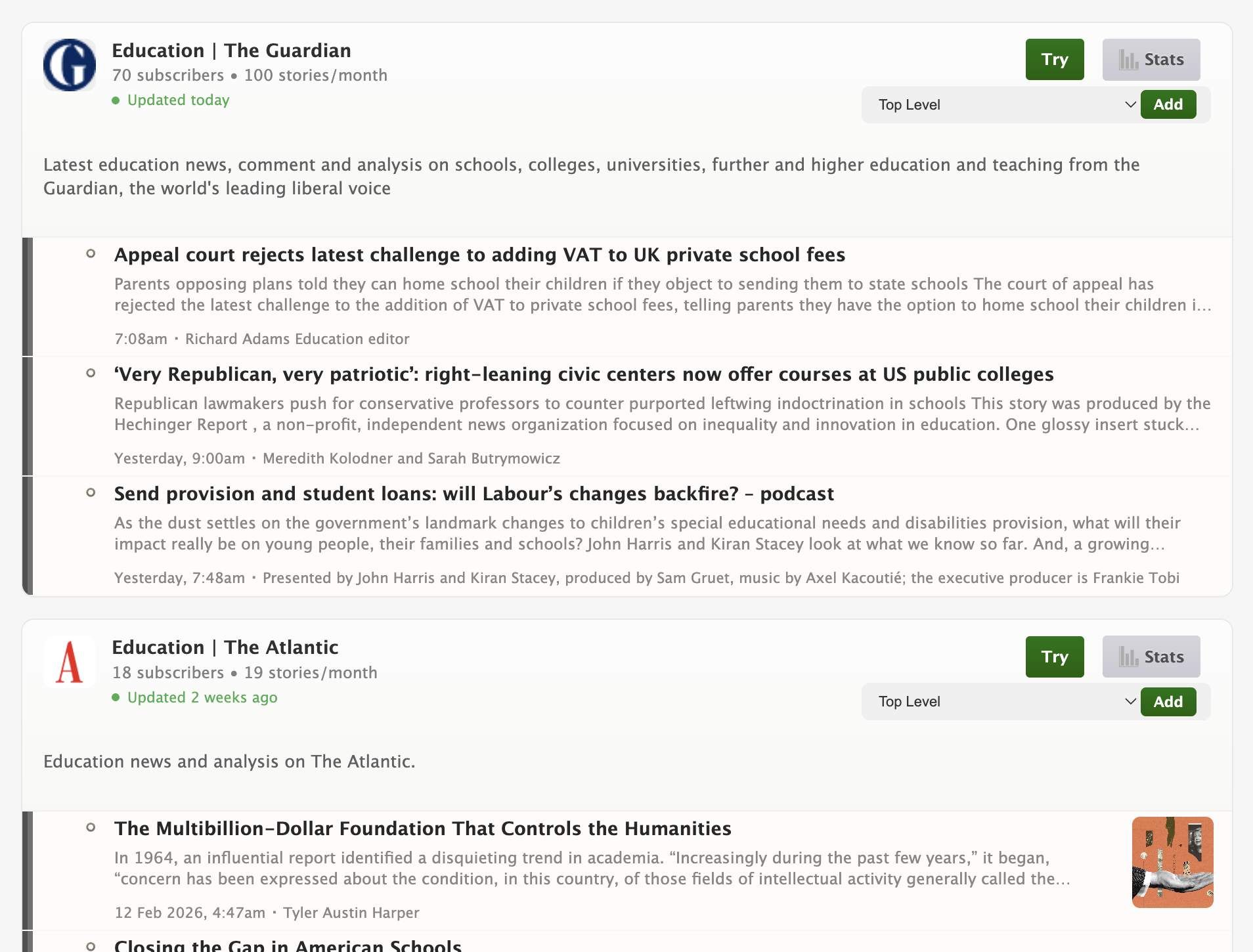The height and width of the screenshot is (952, 1253).
Task: Click unread dot beside VAT appeal court story
Action: 91,254
